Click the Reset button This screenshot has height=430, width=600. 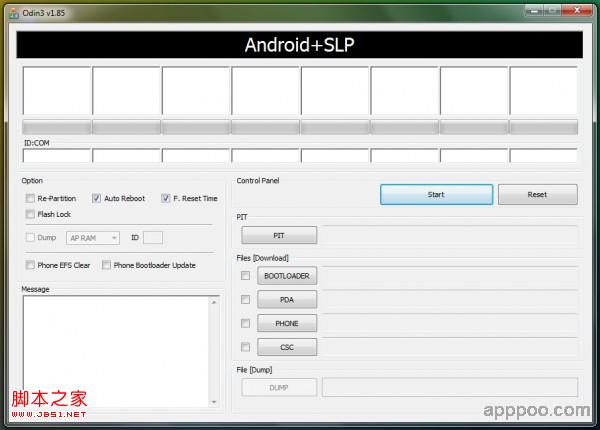pos(538,194)
